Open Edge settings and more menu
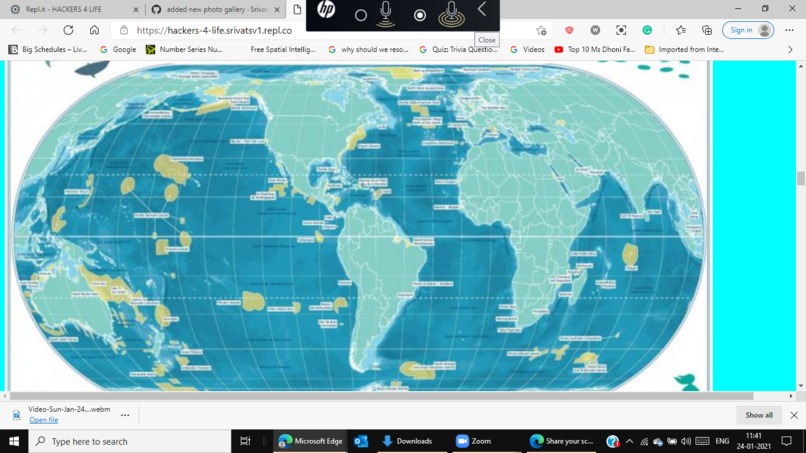 (x=790, y=30)
